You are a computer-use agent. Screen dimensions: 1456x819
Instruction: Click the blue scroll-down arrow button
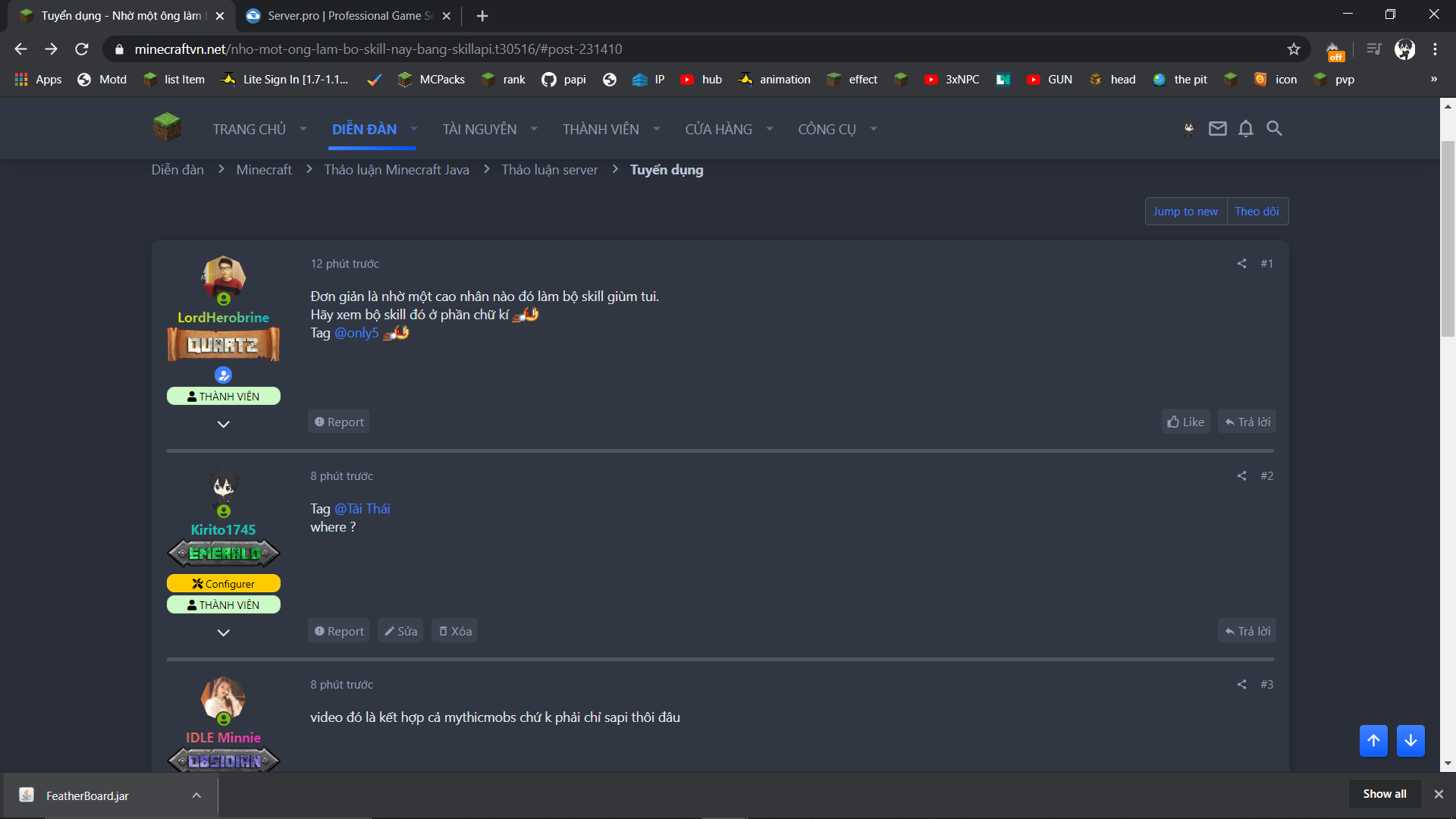coord(1410,741)
